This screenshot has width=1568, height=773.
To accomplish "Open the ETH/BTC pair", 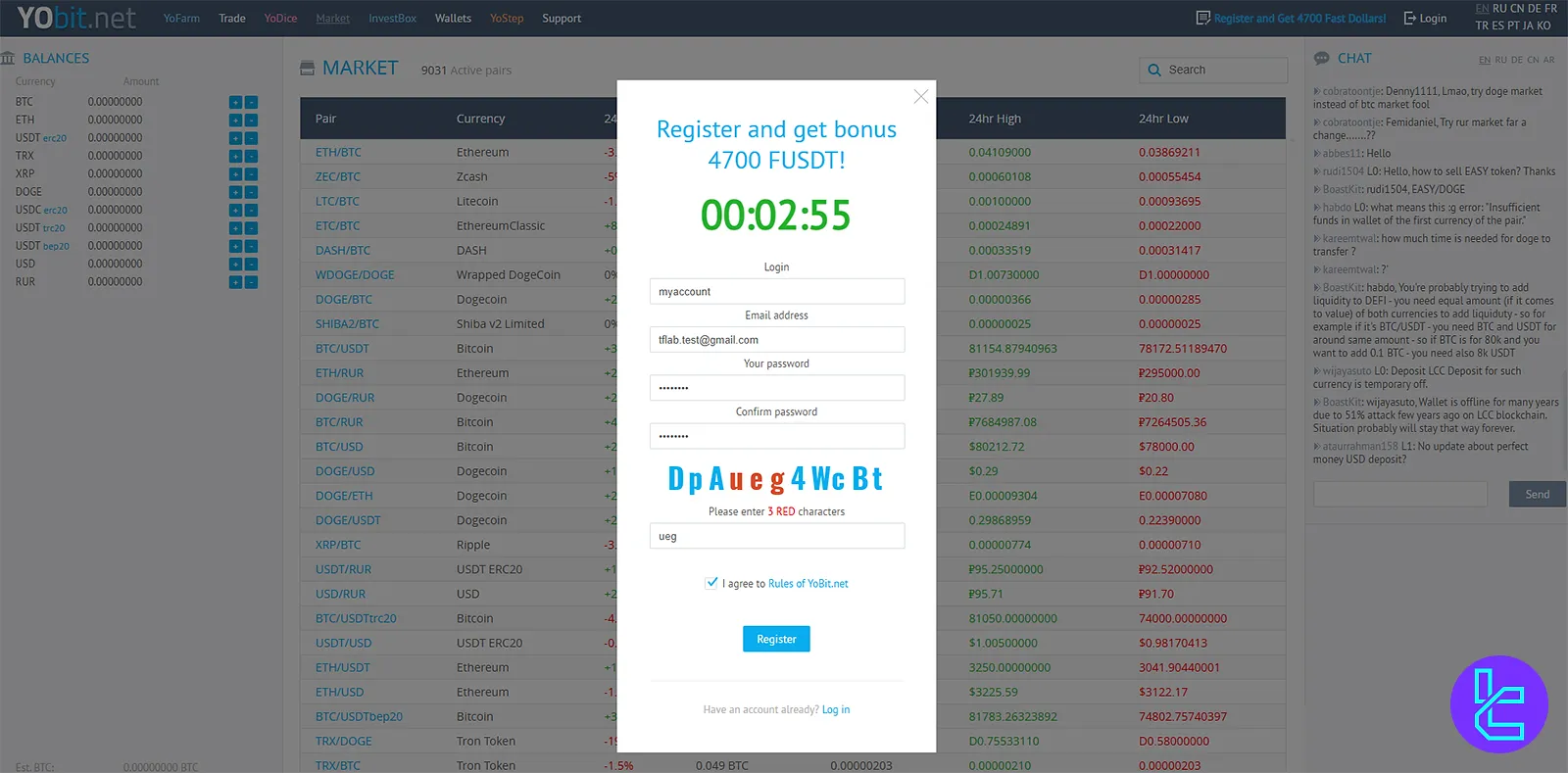I will 338,152.
